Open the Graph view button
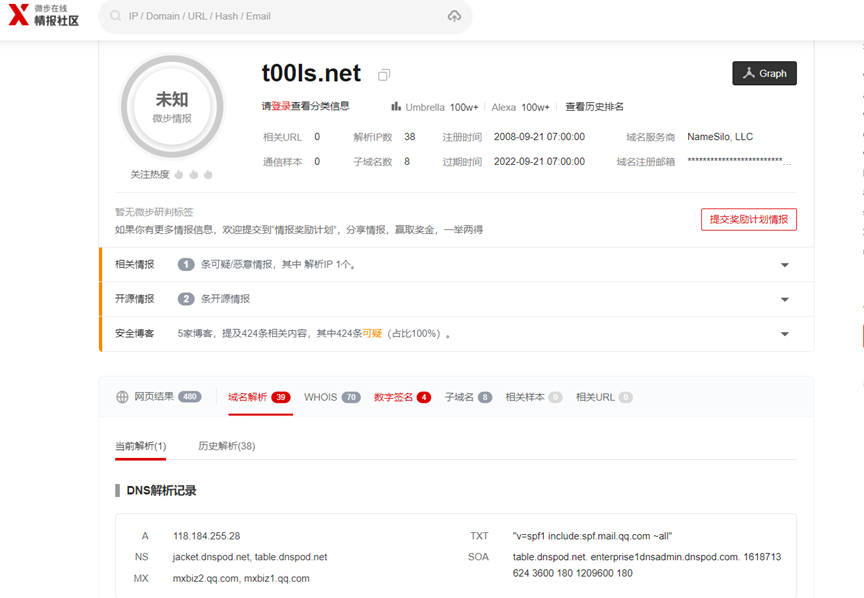The image size is (864, 598). click(x=764, y=73)
